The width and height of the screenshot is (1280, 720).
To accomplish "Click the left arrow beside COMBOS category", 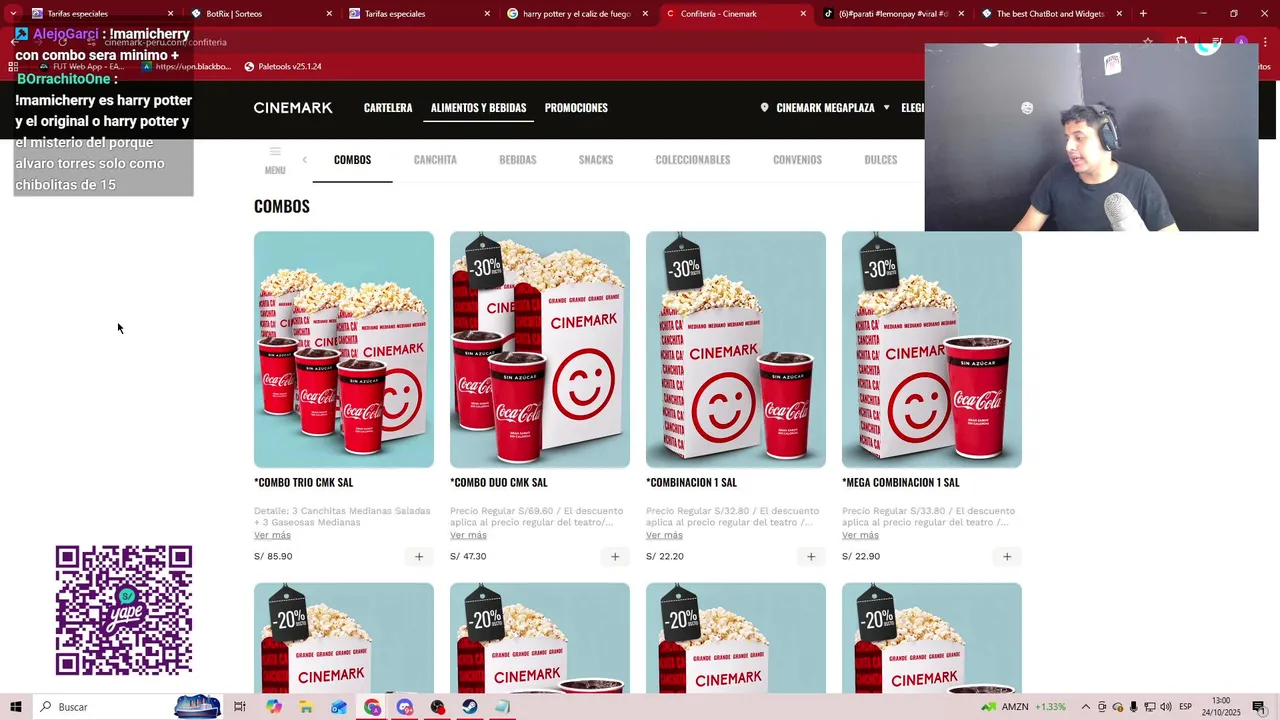I will [x=304, y=159].
